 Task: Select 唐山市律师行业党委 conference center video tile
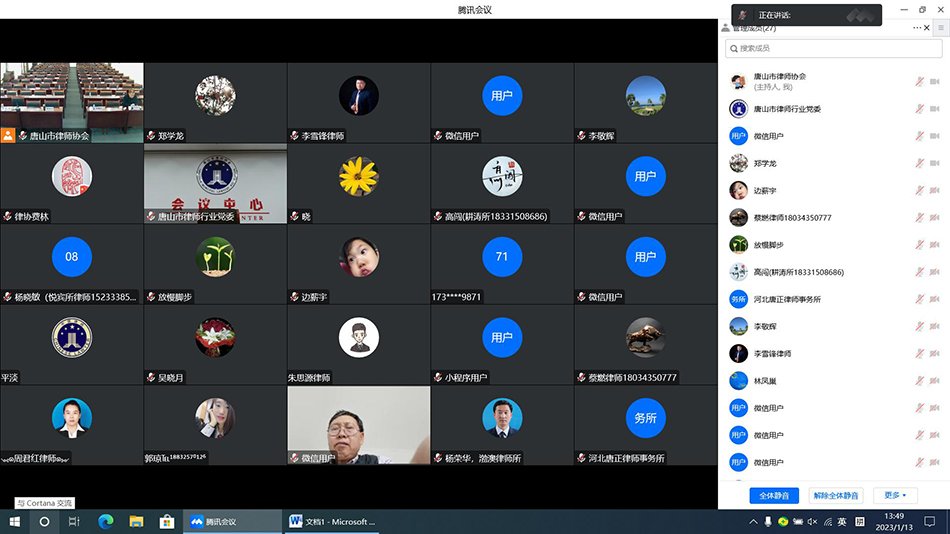tap(215, 183)
